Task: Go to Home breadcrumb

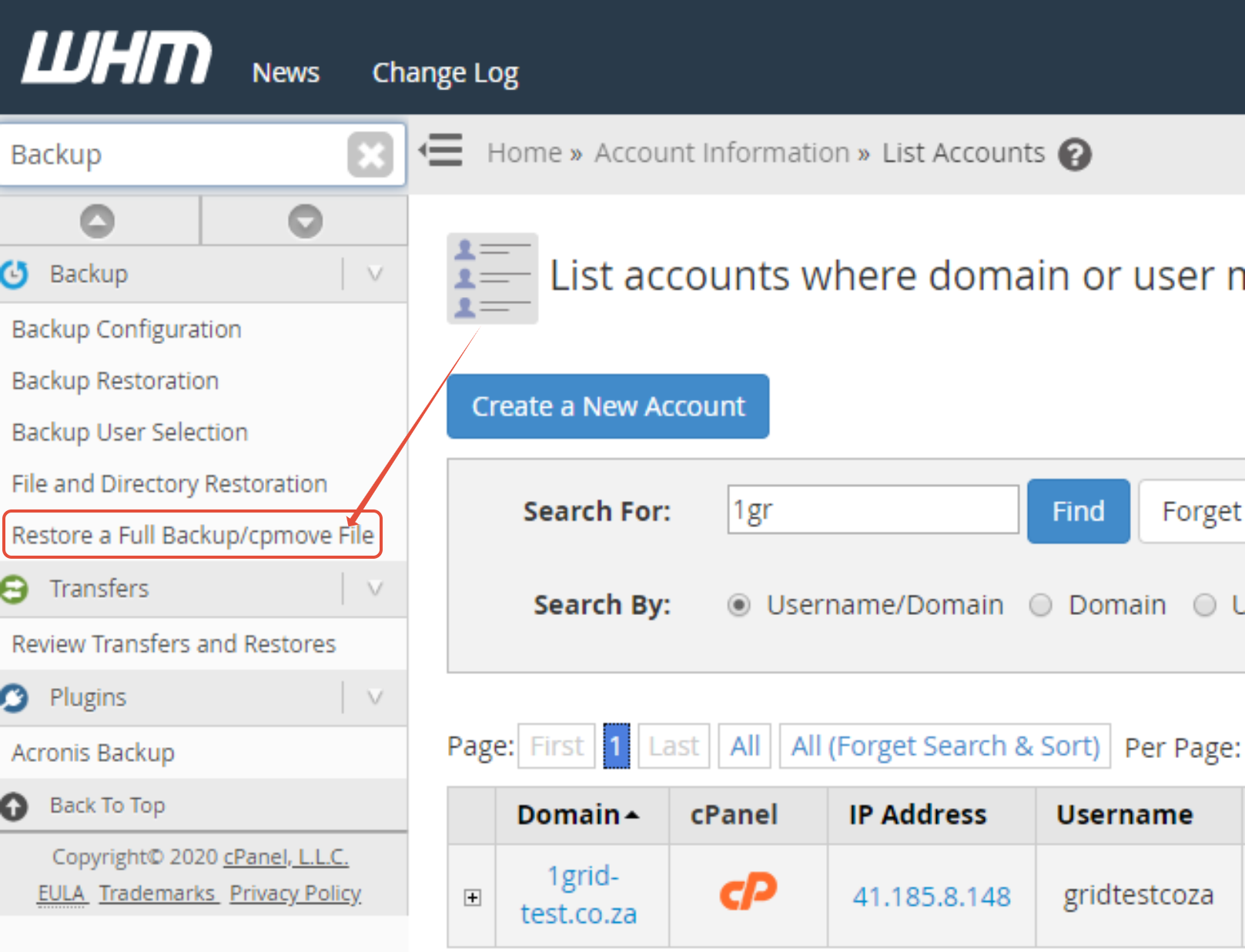Action: 524,153
